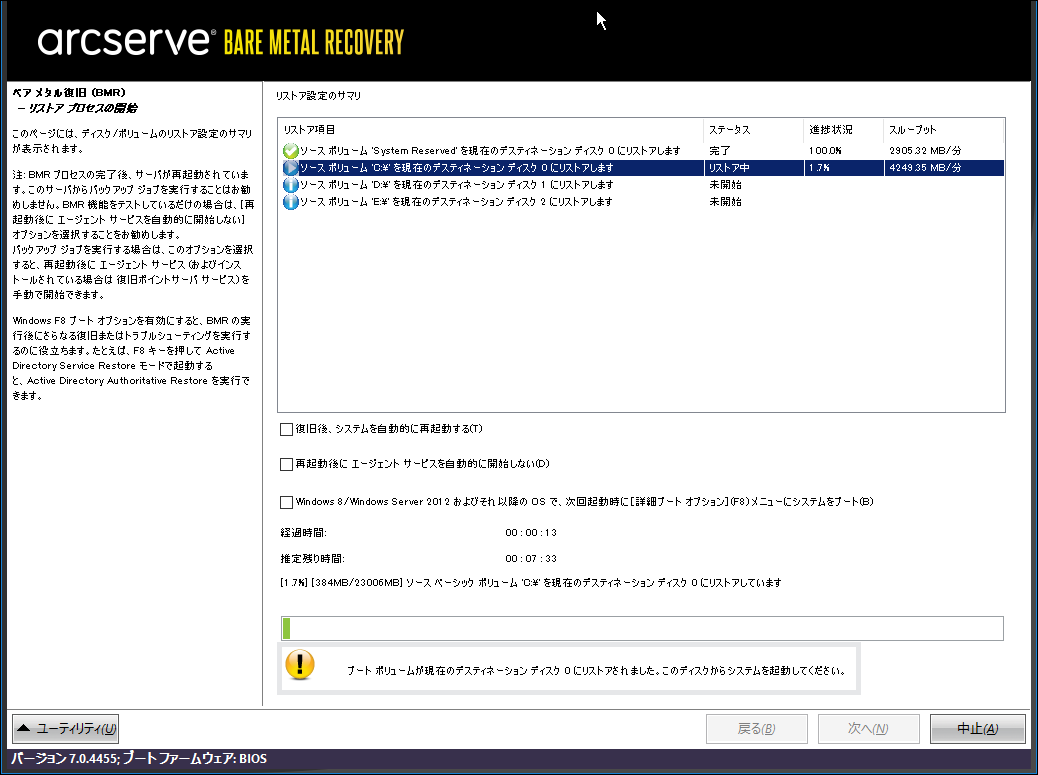Viewport: 1038px width, 775px height.
Task: Click the 完了 status cell
Action: click(x=720, y=151)
